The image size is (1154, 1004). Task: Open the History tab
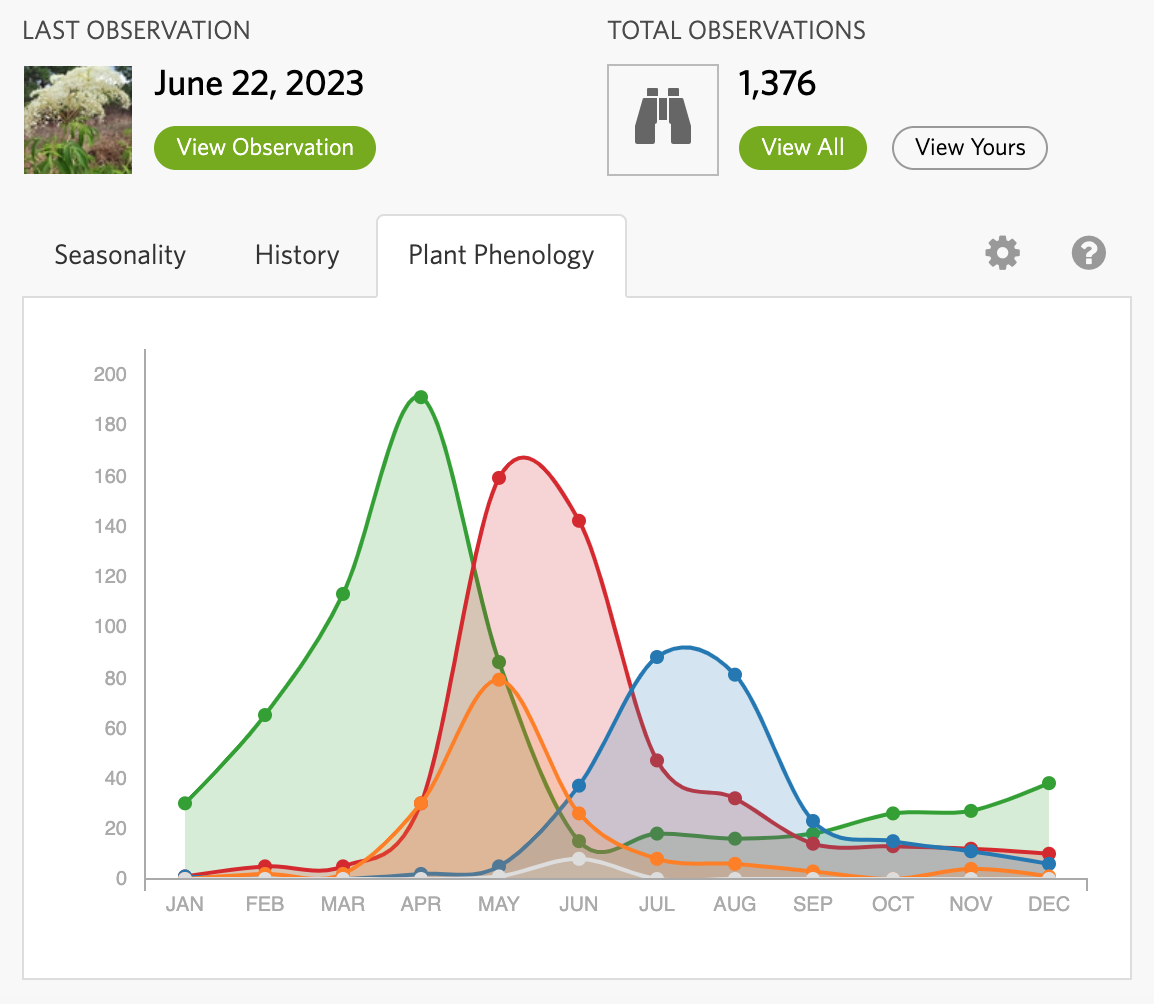pos(297,255)
